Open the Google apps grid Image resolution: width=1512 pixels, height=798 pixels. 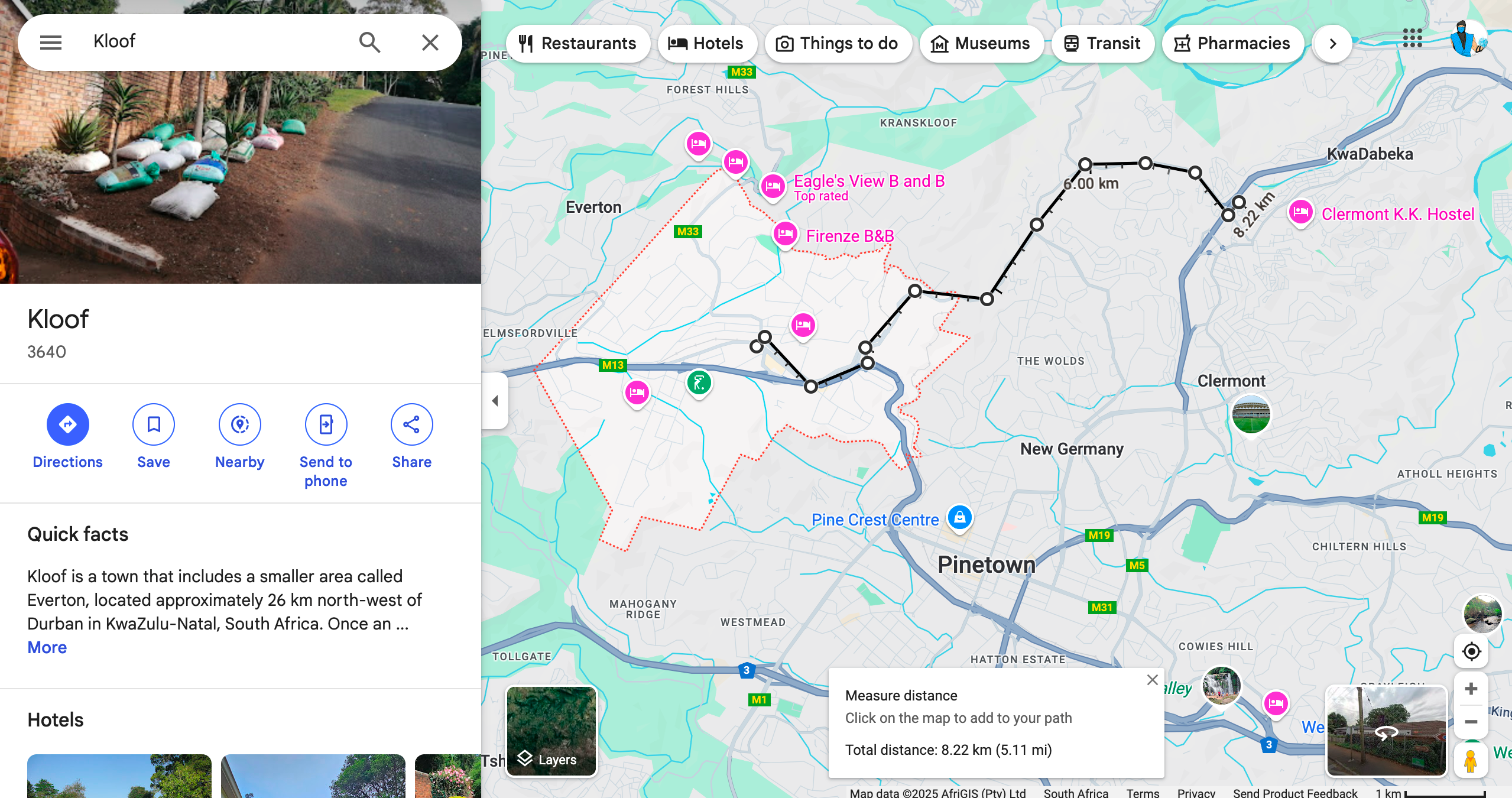[x=1412, y=38]
